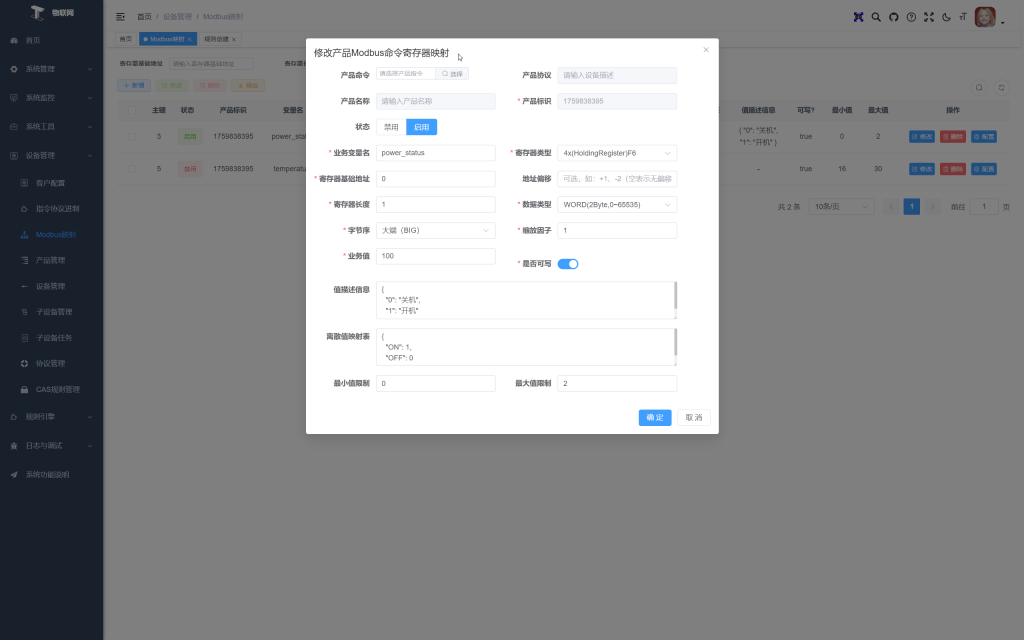The width and height of the screenshot is (1024, 640).
Task: Click the search magnifier icon in header
Action: [x=876, y=17]
